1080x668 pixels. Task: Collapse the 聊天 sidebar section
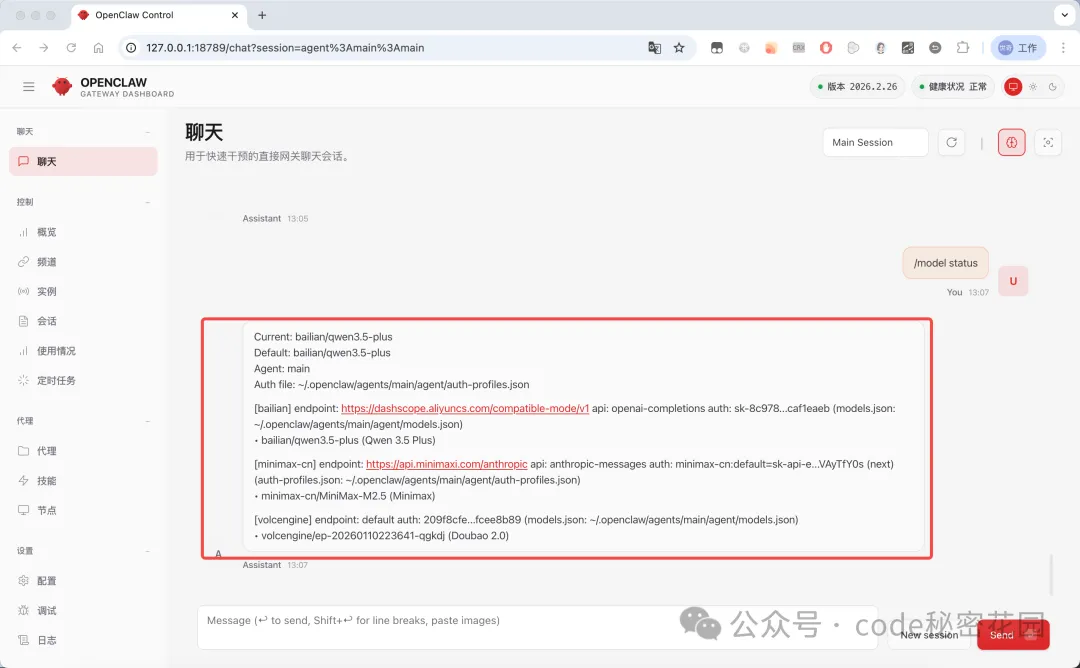[147, 132]
